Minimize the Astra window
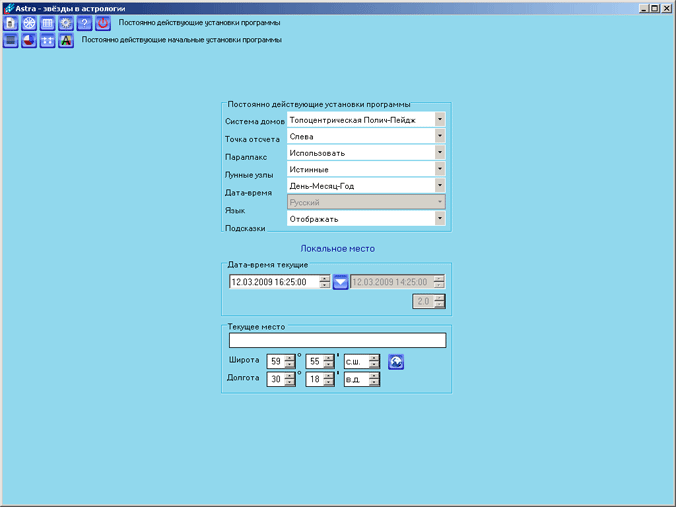 644,8
